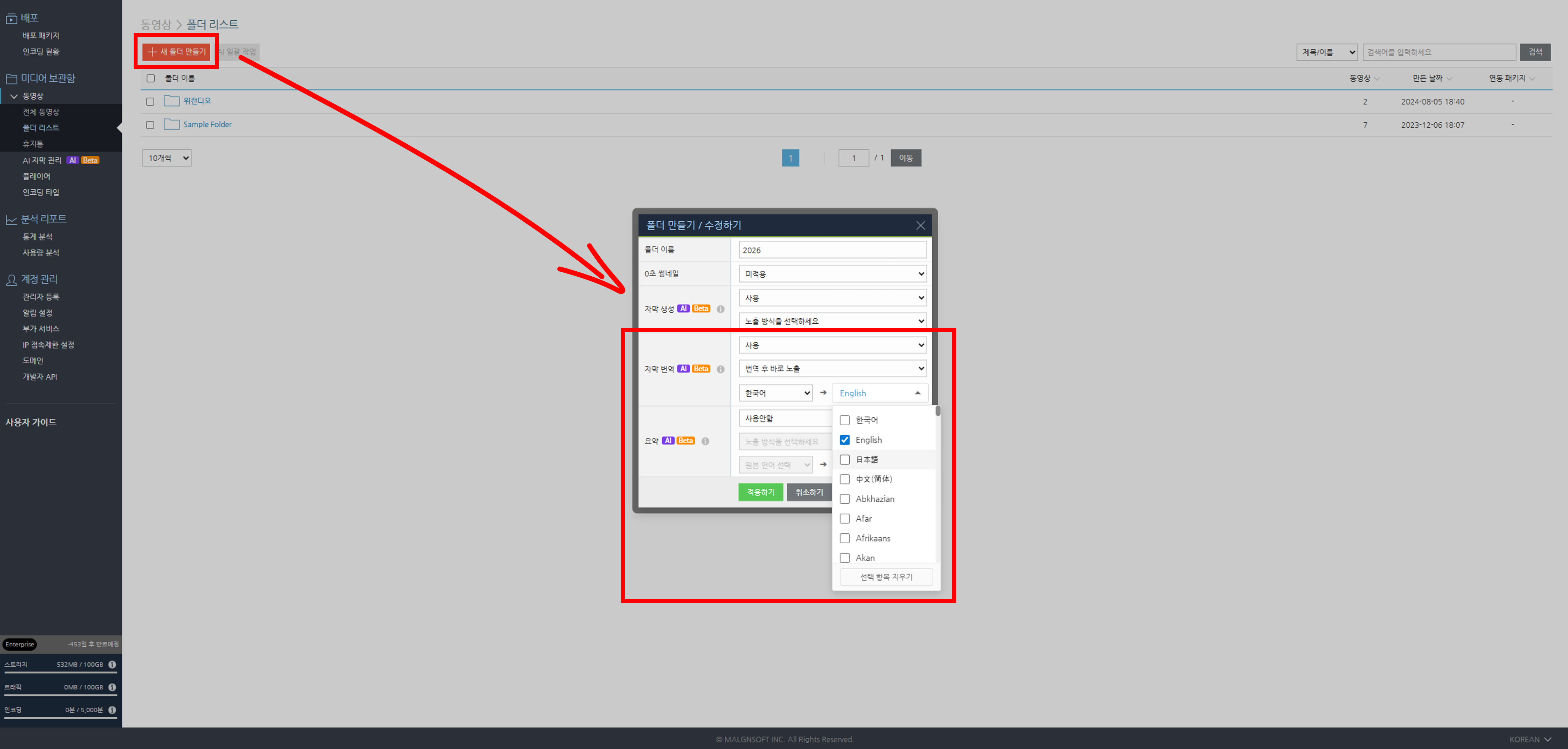This screenshot has width=1568, height=749.
Task: Click the Sample Folder folder icon
Action: tap(172, 124)
